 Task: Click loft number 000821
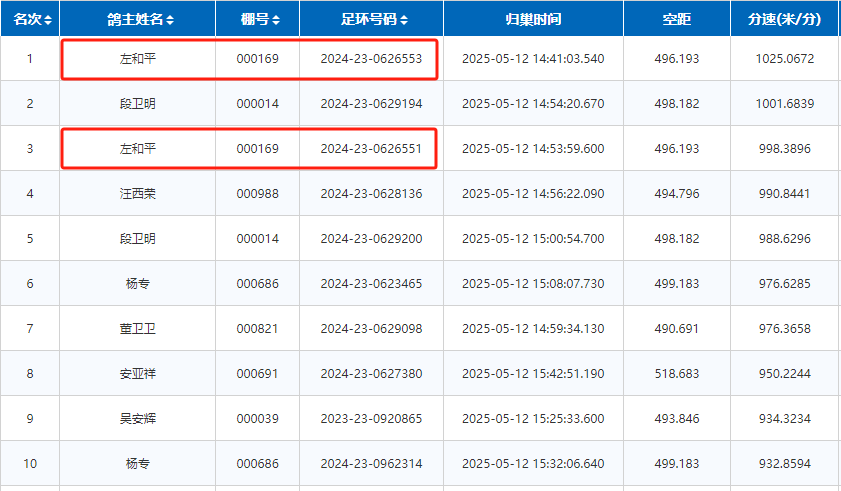click(257, 329)
